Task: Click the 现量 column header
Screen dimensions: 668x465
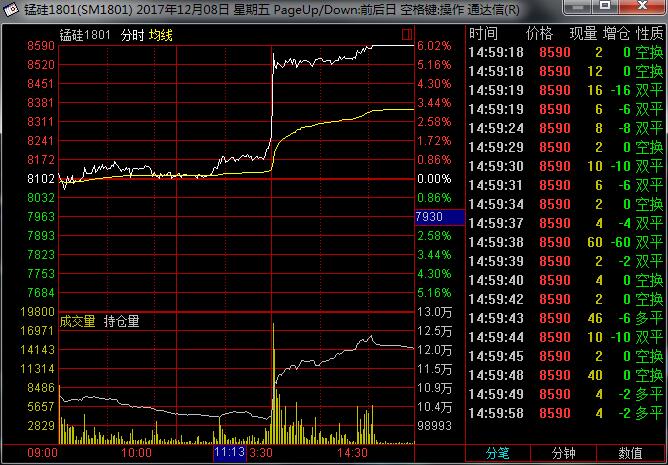Action: point(583,34)
